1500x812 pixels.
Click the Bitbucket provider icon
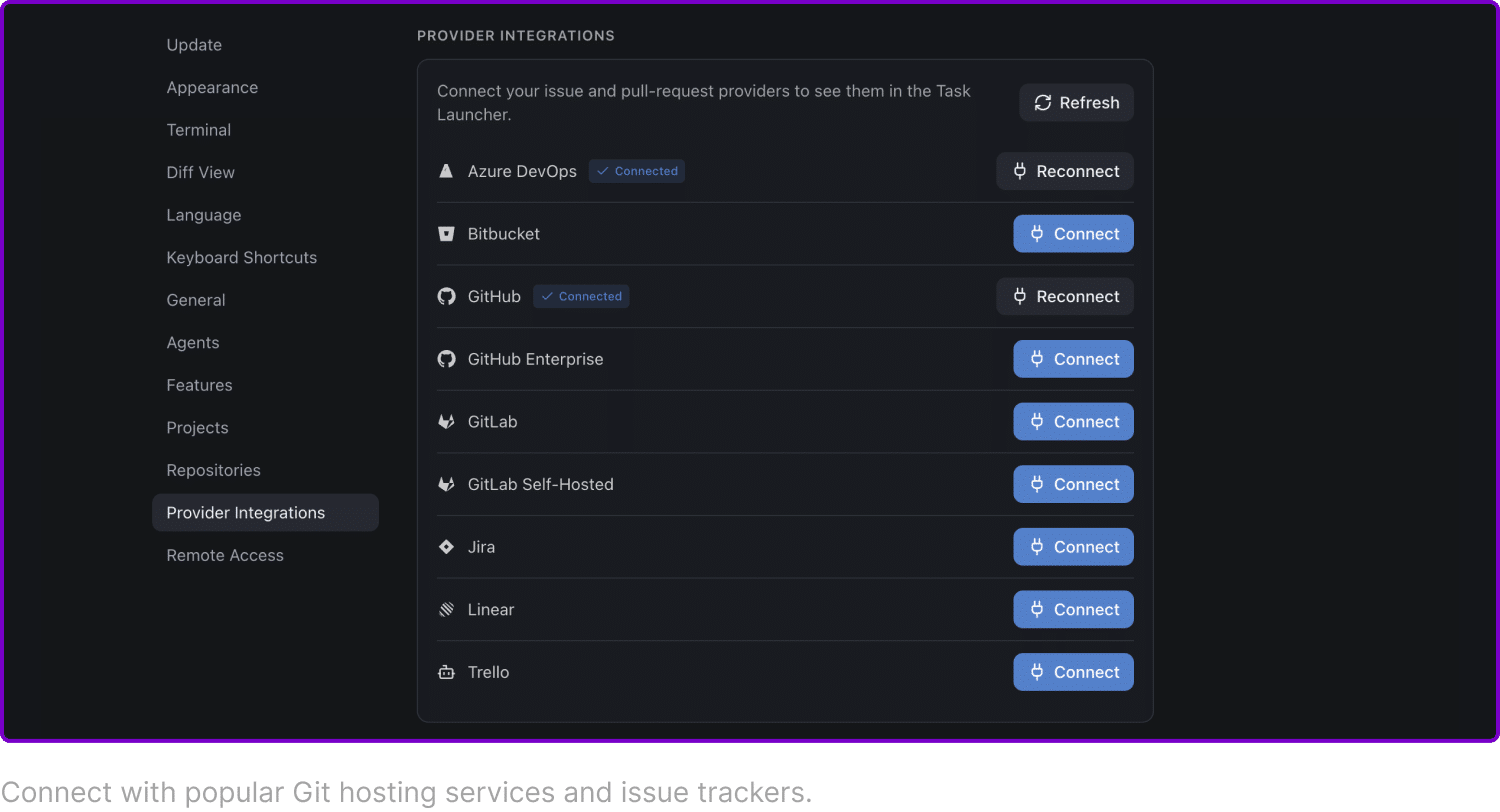click(446, 234)
